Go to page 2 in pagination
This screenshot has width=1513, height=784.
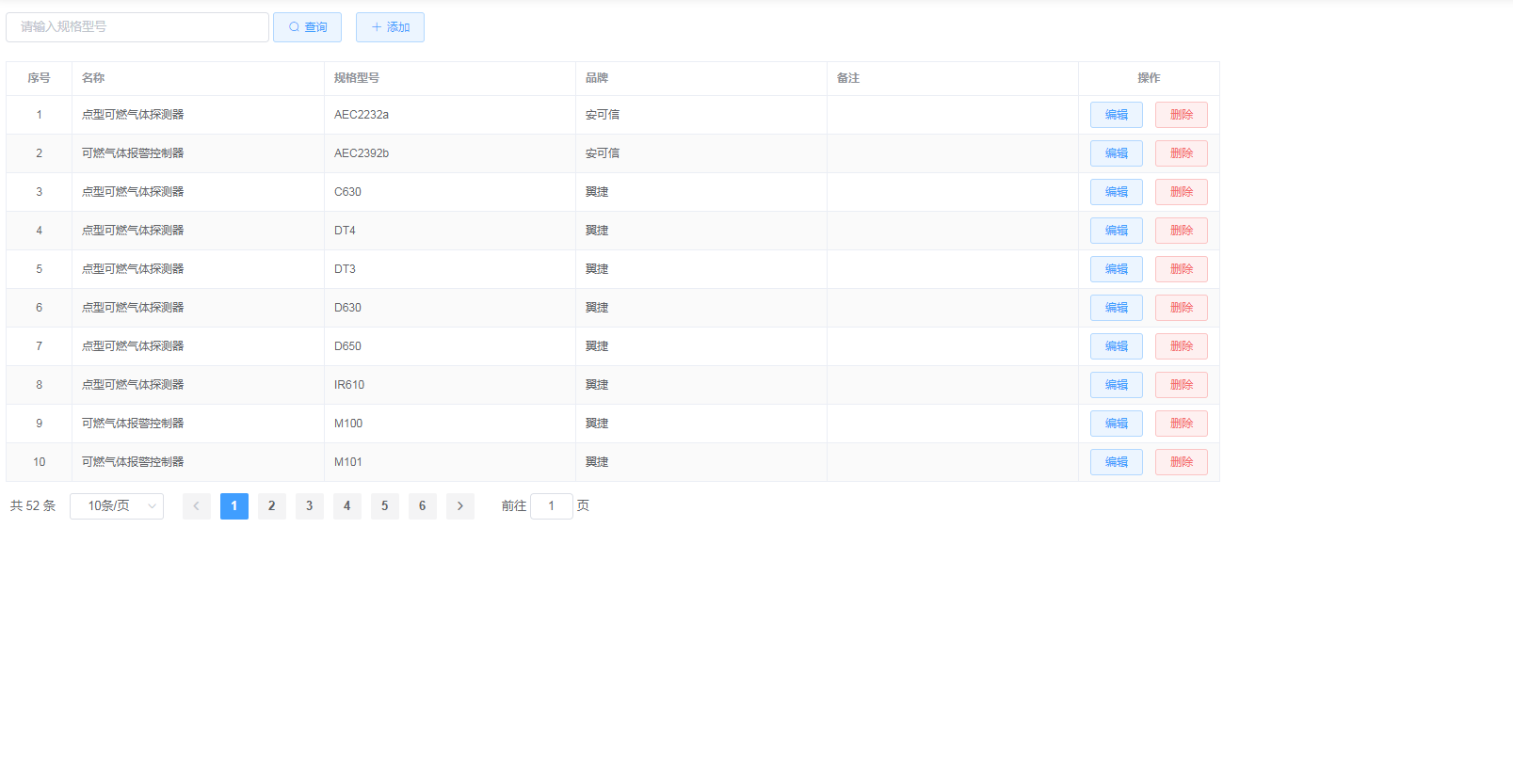pyautogui.click(x=272, y=506)
